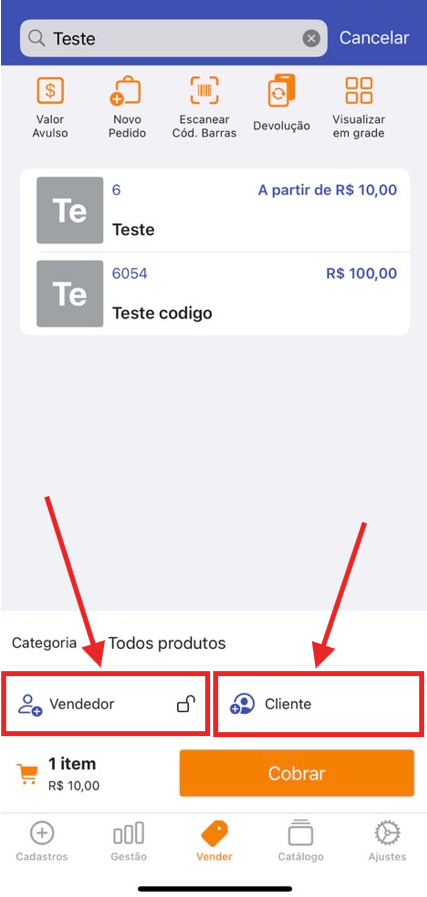Open the shopping cart icon
Screen dimensions: 427x897
27,774
